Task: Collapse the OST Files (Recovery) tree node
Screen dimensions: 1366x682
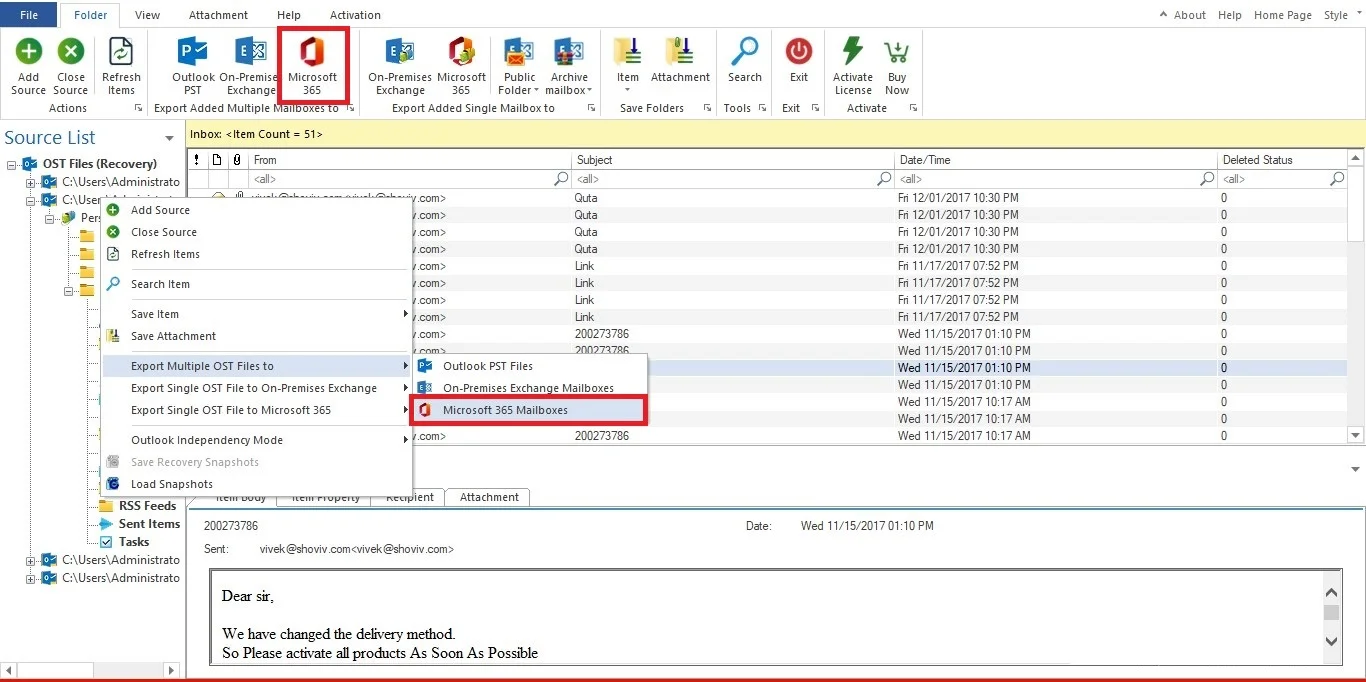Action: 12,164
